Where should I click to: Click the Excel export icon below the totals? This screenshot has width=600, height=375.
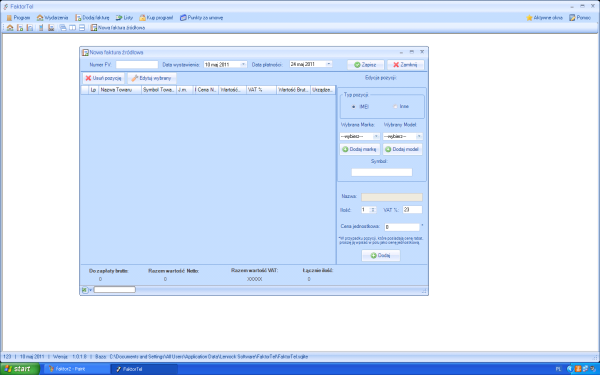tap(85, 290)
